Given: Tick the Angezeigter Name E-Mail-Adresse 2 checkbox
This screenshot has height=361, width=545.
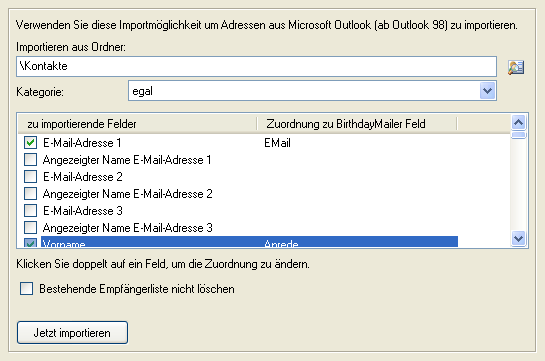Looking at the screenshot, I should (30, 194).
